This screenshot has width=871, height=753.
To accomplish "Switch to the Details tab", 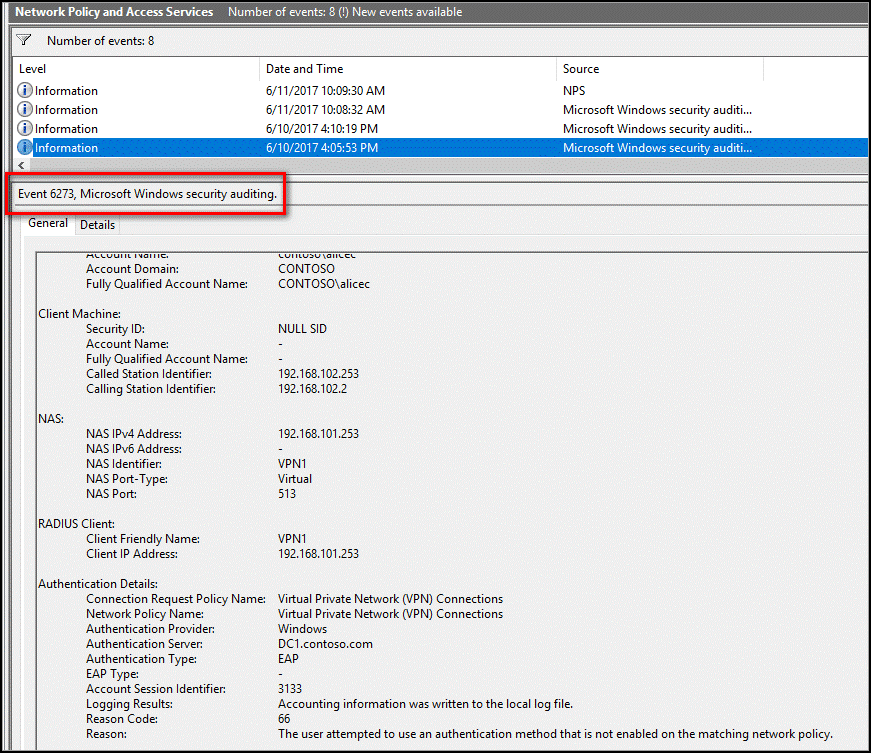I will (x=97, y=224).
